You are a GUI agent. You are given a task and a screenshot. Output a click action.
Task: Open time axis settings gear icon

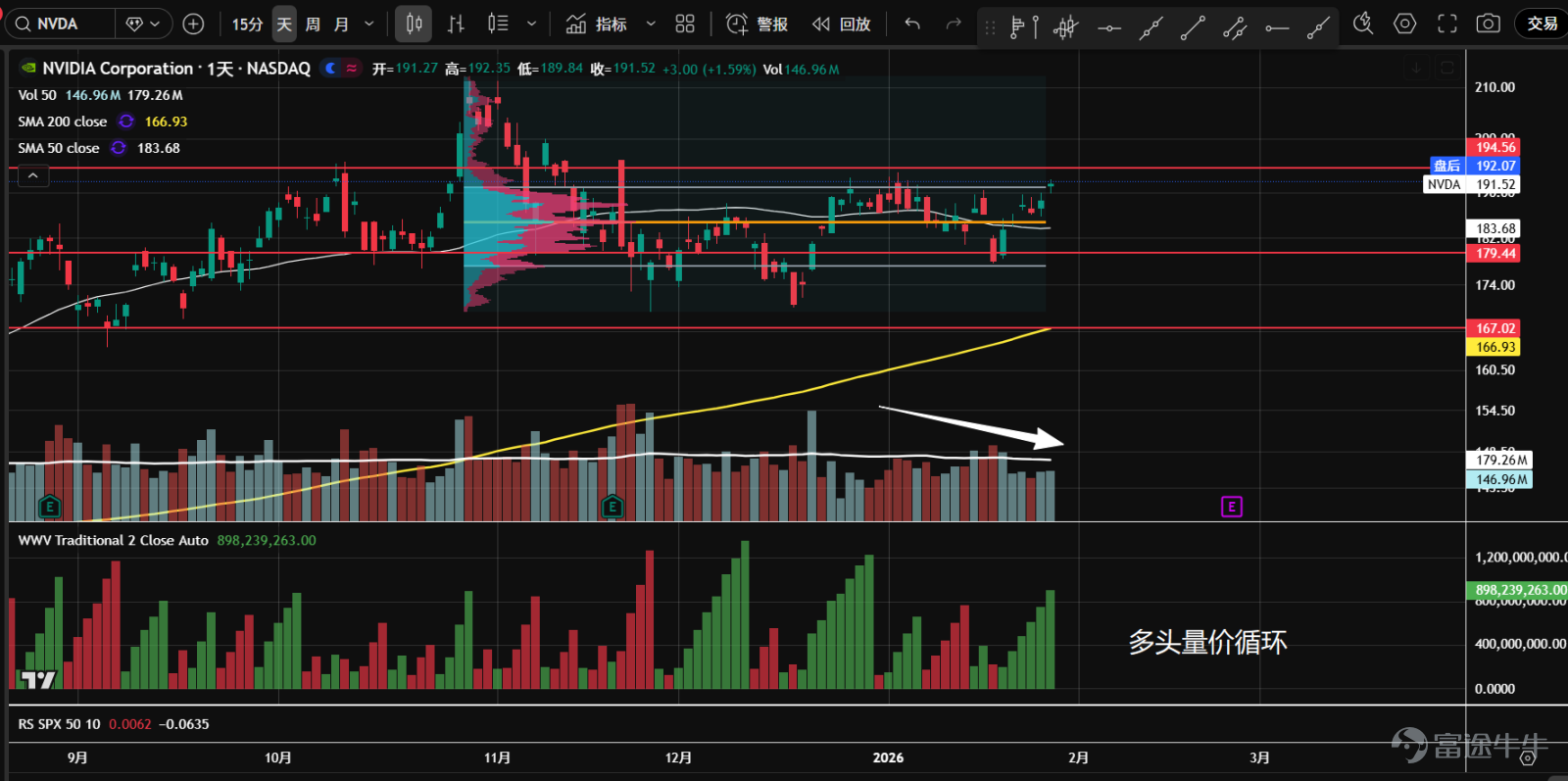(1528, 757)
